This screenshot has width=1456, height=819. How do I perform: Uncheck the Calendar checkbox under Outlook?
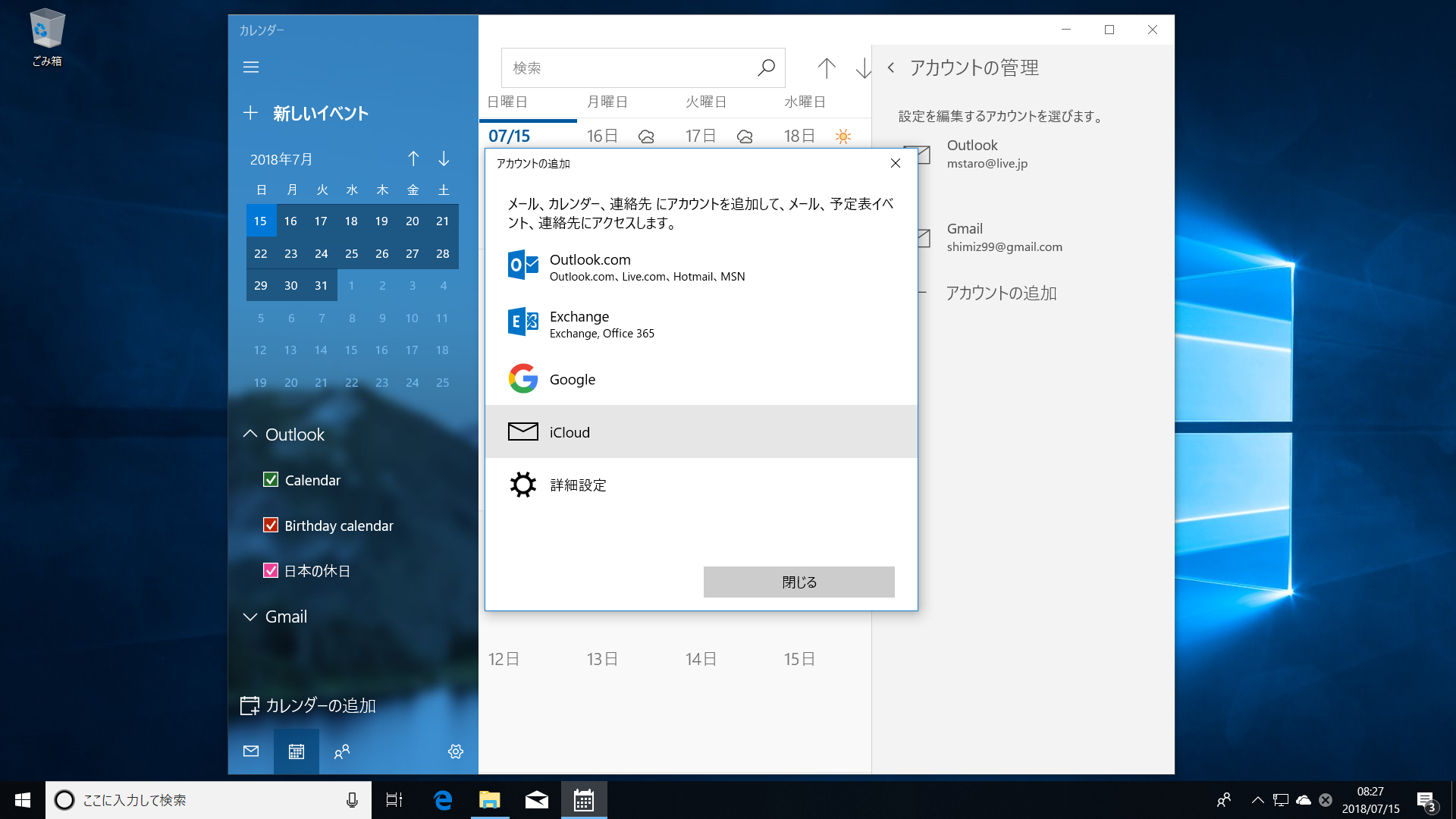click(271, 479)
